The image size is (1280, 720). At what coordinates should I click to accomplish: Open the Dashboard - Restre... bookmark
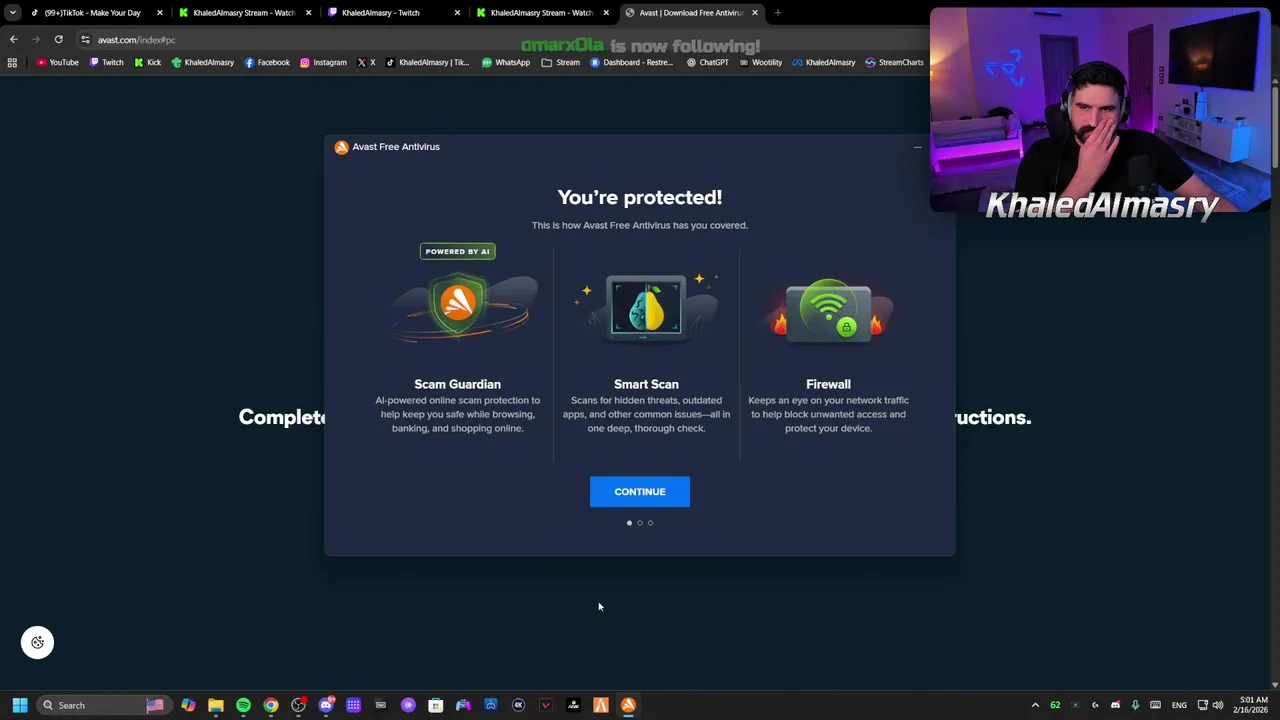pos(631,62)
